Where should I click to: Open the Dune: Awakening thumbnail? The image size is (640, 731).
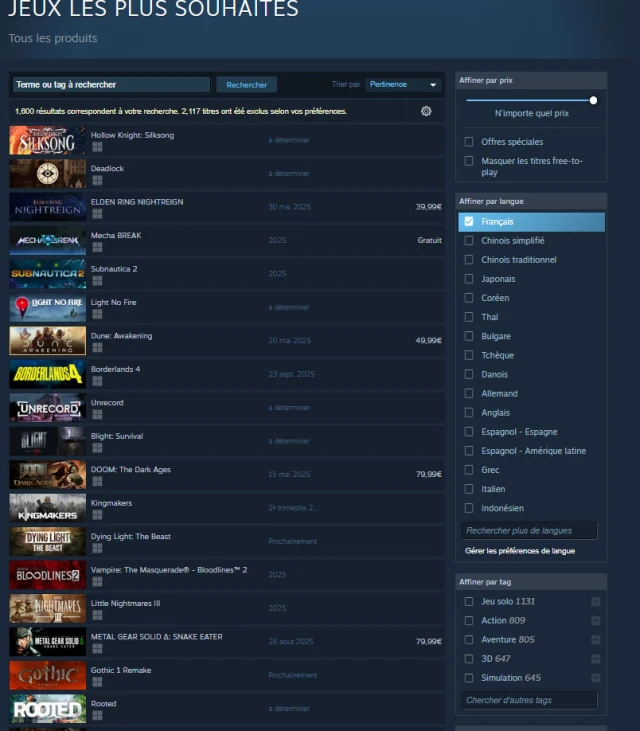point(48,341)
